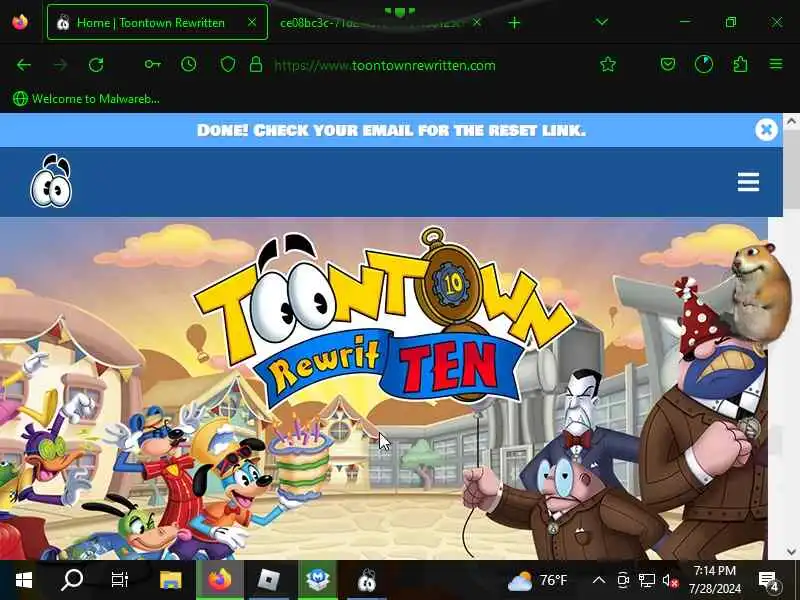Open a new browser tab
The image size is (800, 600).
pyautogui.click(x=514, y=23)
